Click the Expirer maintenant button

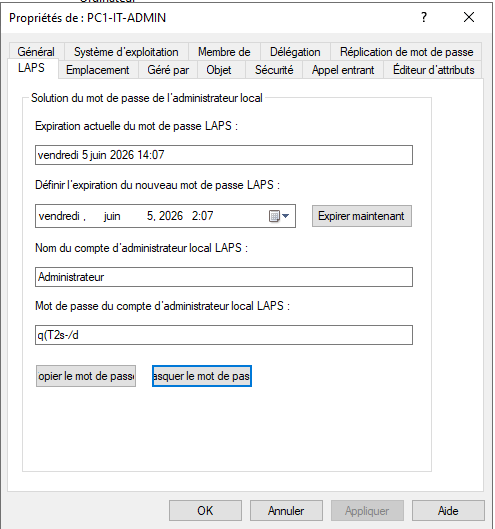[x=361, y=216]
